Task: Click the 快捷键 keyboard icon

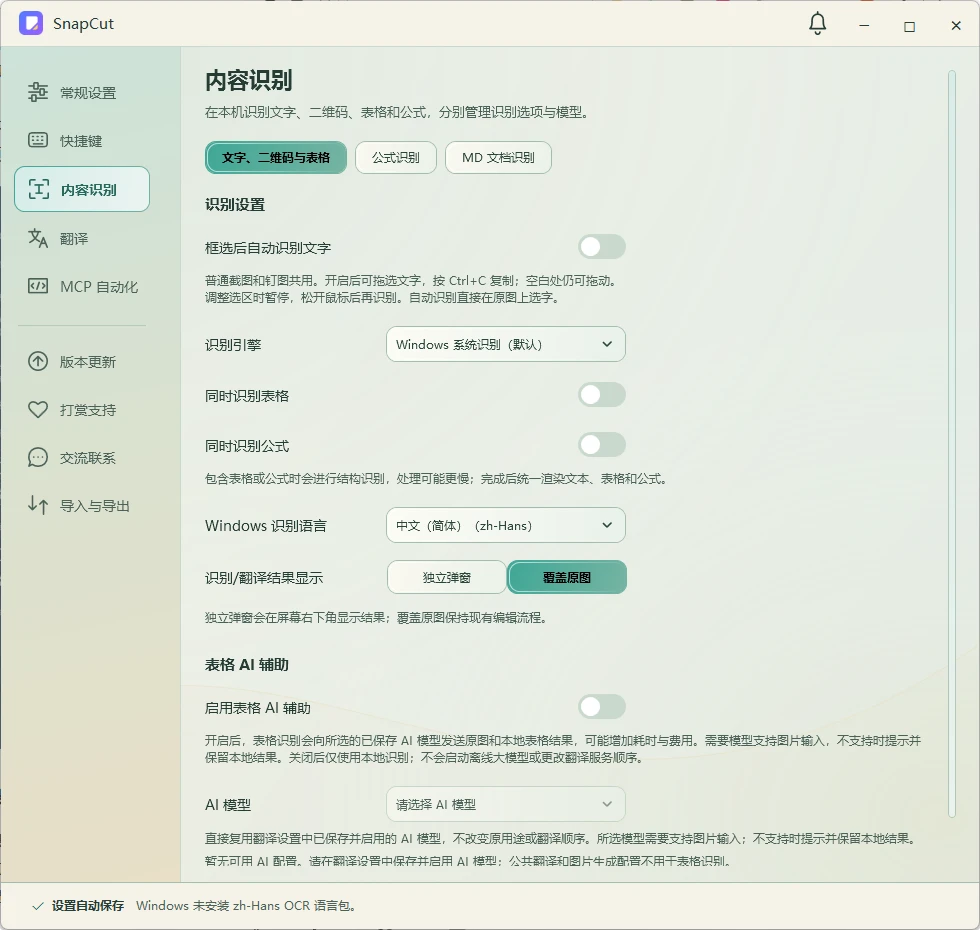Action: [38, 140]
